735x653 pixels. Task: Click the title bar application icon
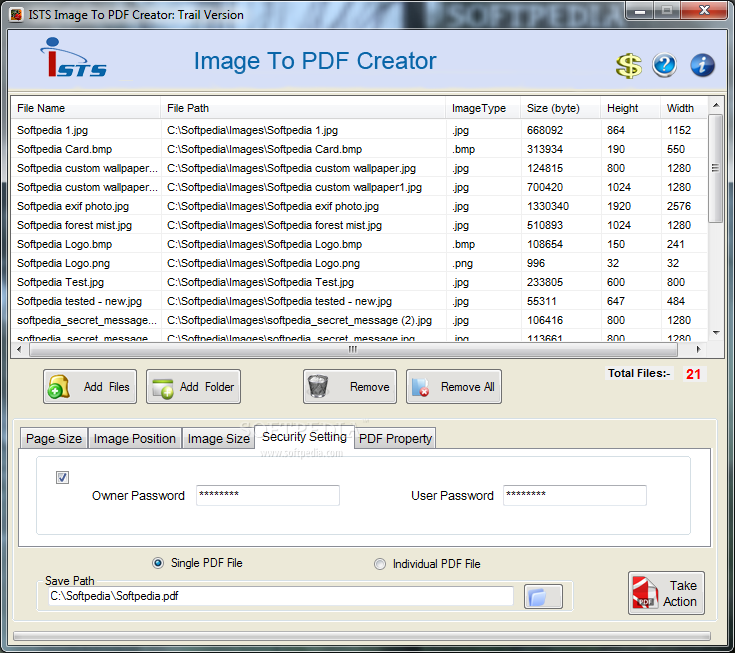(x=16, y=15)
